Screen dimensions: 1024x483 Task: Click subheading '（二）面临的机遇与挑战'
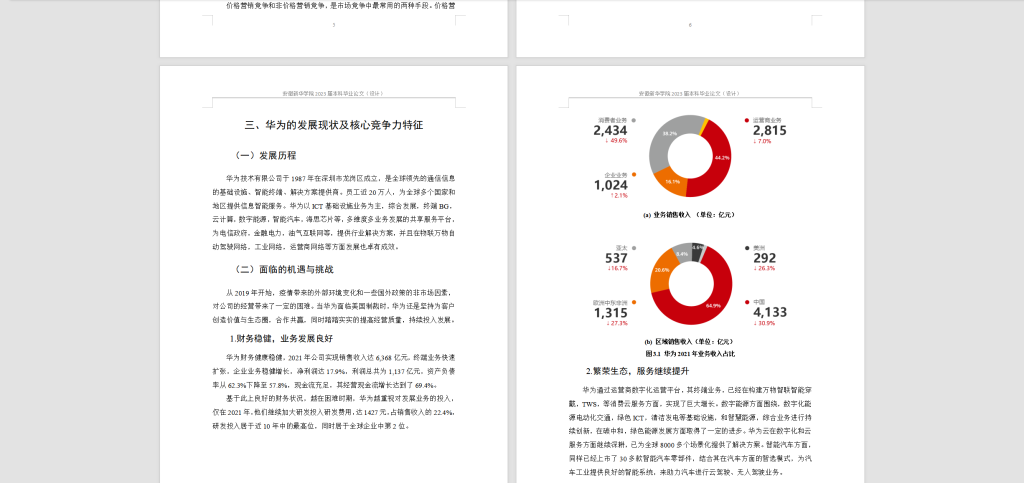[283, 269]
